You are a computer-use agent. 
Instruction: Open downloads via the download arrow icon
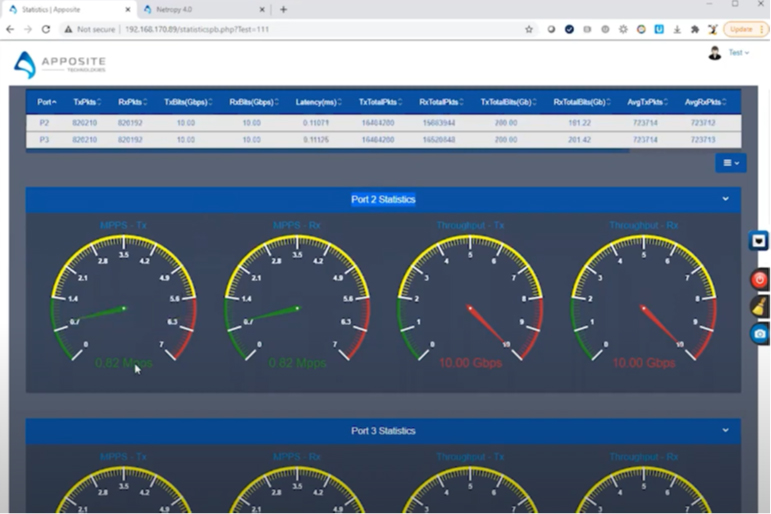[x=677, y=30]
